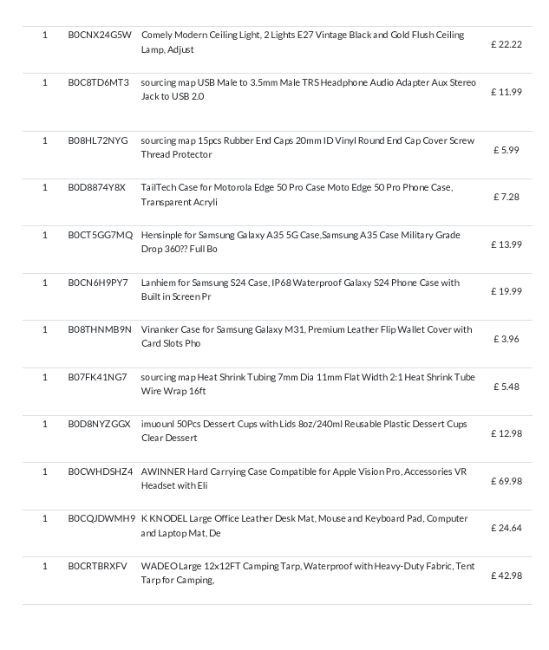
Task: Click product code B0D8NYZGGX
Action: (x=99, y=424)
